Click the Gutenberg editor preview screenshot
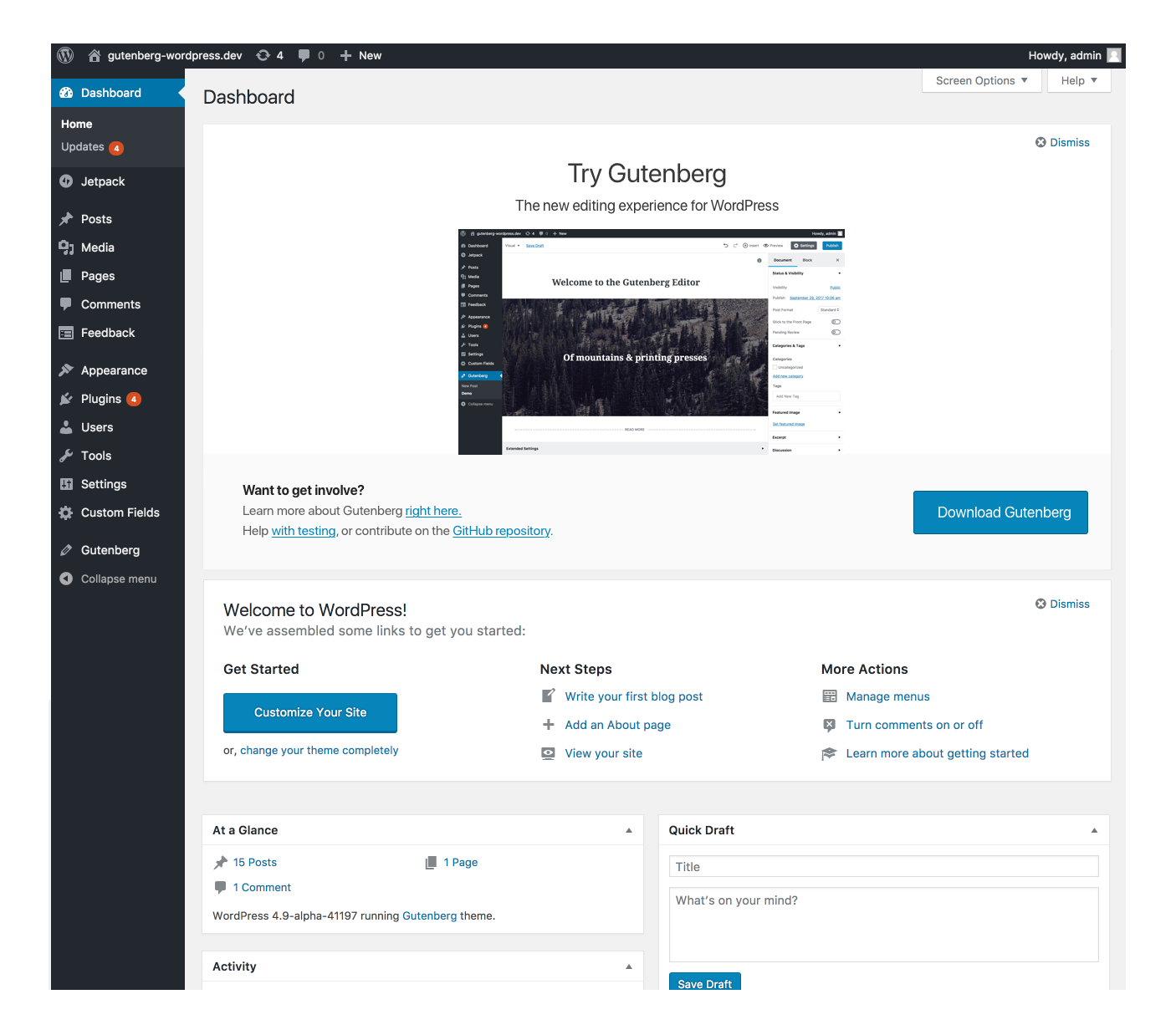The width and height of the screenshot is (1176, 1035). (x=652, y=342)
